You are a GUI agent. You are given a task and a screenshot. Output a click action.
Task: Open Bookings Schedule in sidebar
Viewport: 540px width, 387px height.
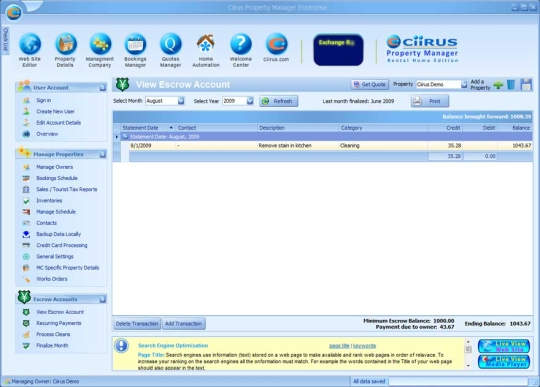click(x=57, y=178)
